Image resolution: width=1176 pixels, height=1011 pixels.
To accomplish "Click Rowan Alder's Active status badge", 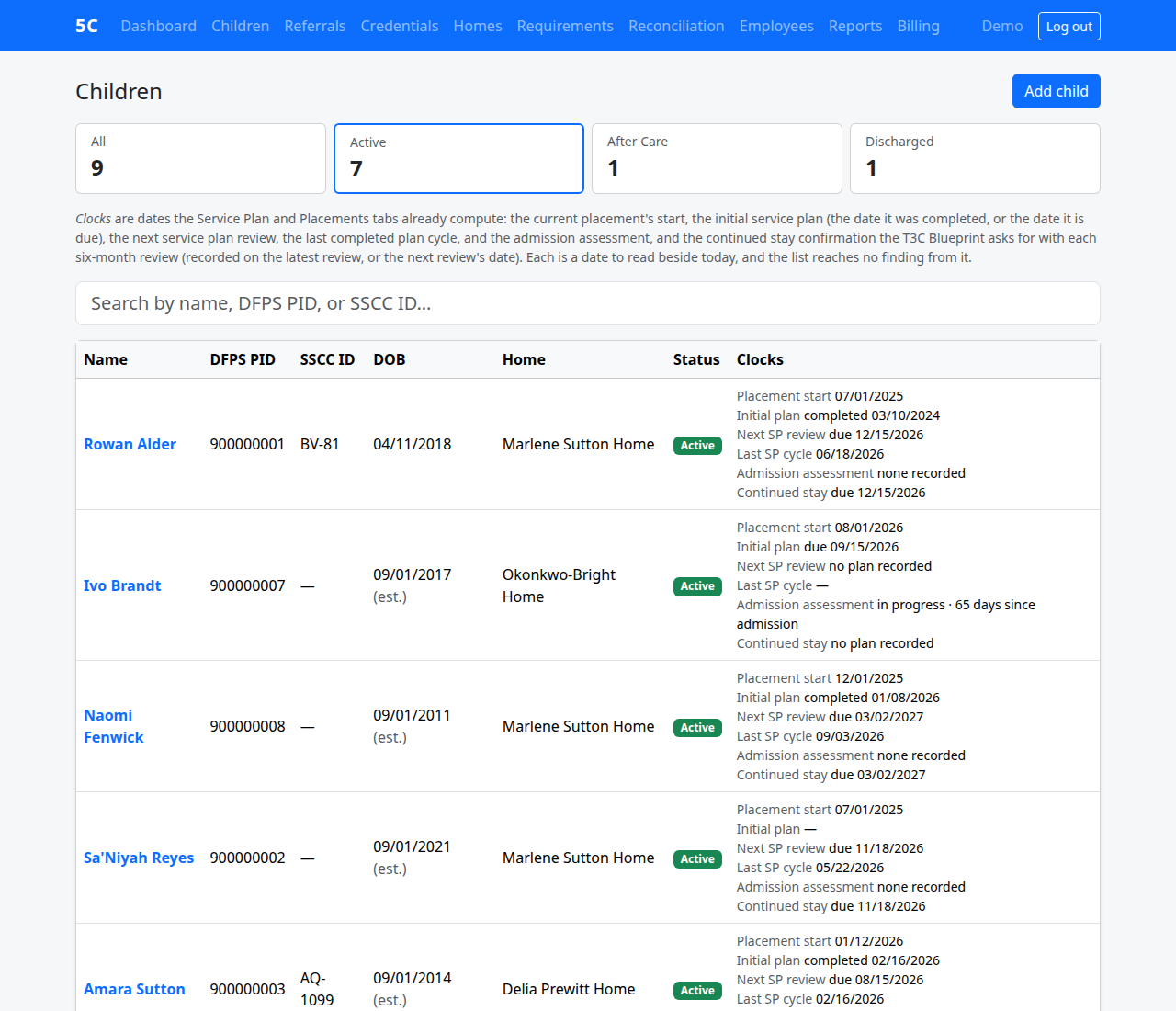I will pos(697,445).
